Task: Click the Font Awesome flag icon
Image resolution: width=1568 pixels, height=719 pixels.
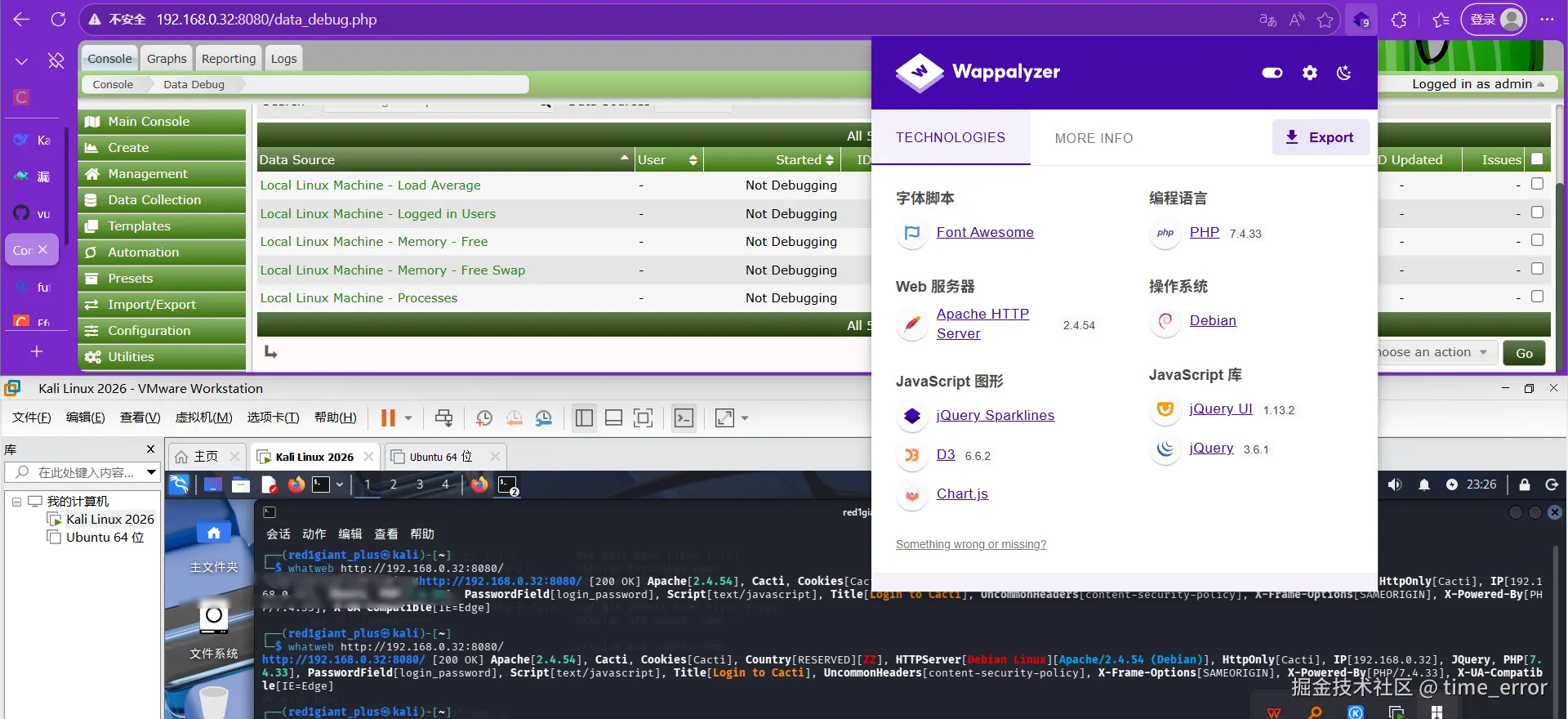Action: 912,233
